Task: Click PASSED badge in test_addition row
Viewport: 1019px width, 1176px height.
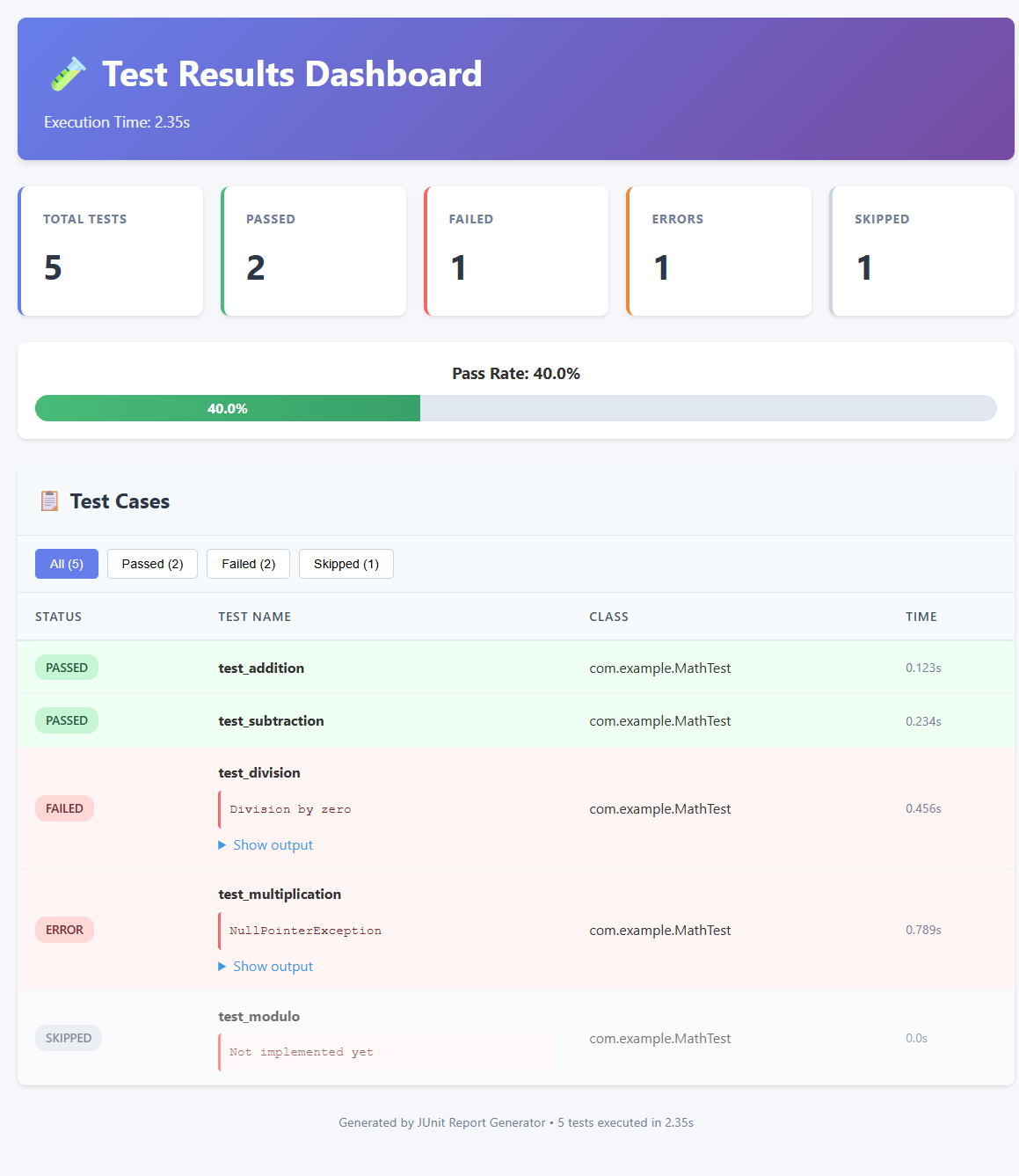Action: coord(67,668)
